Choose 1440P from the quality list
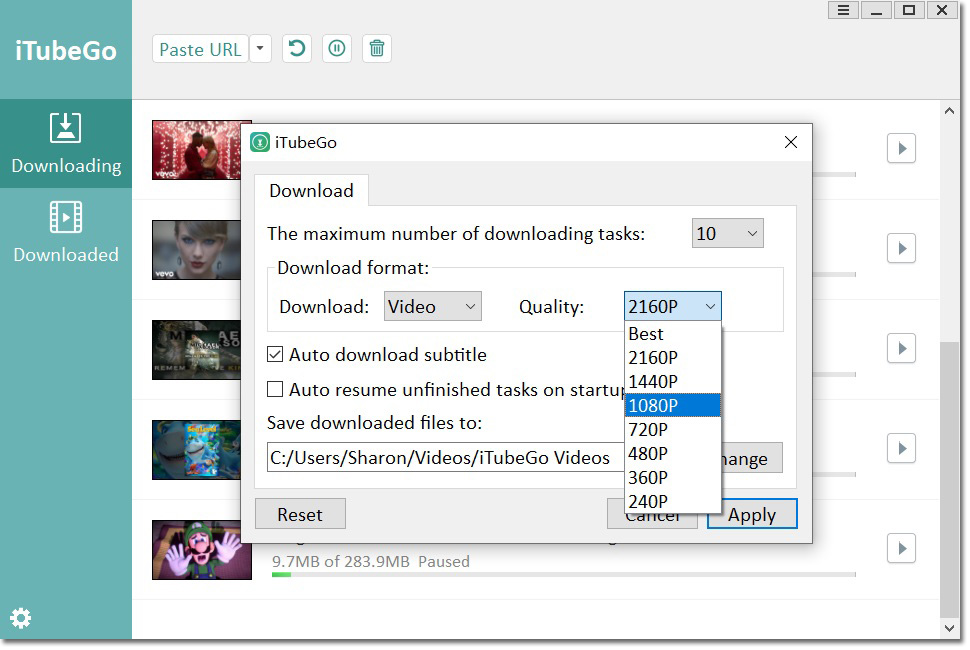Image resolution: width=970 pixels, height=650 pixels. click(x=672, y=382)
